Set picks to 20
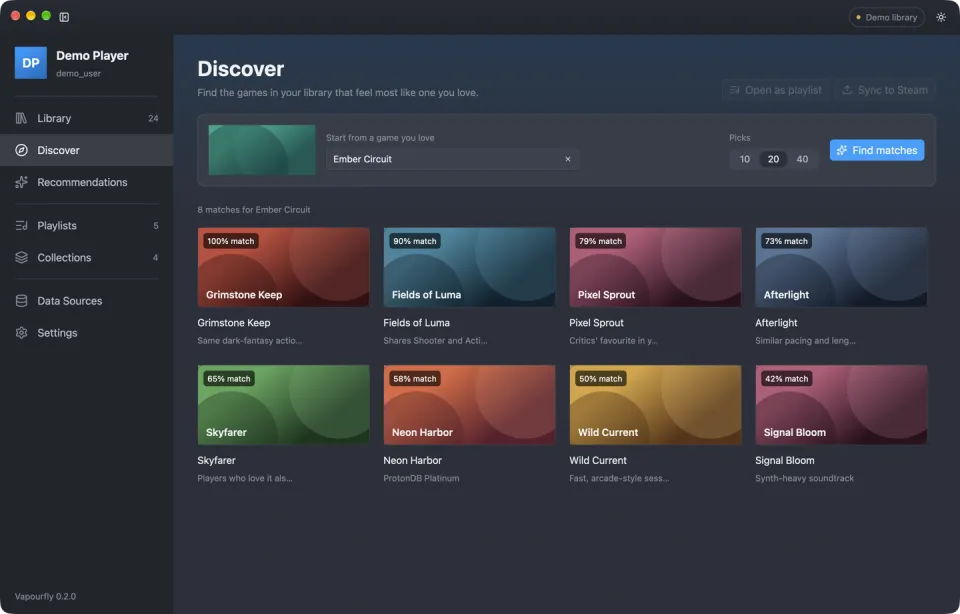Image resolution: width=960 pixels, height=614 pixels. (773, 159)
